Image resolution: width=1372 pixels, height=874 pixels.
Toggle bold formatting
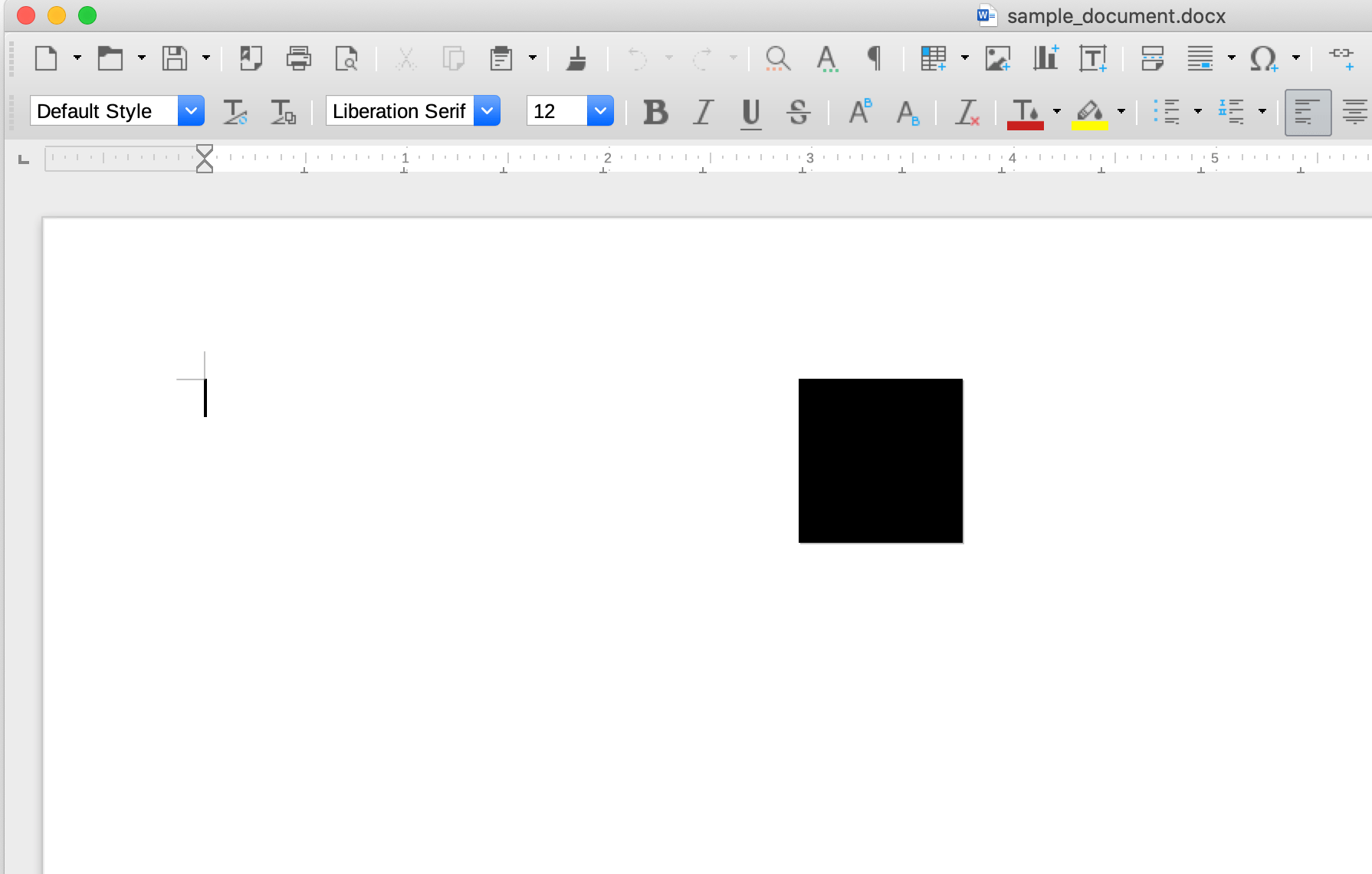(x=655, y=112)
